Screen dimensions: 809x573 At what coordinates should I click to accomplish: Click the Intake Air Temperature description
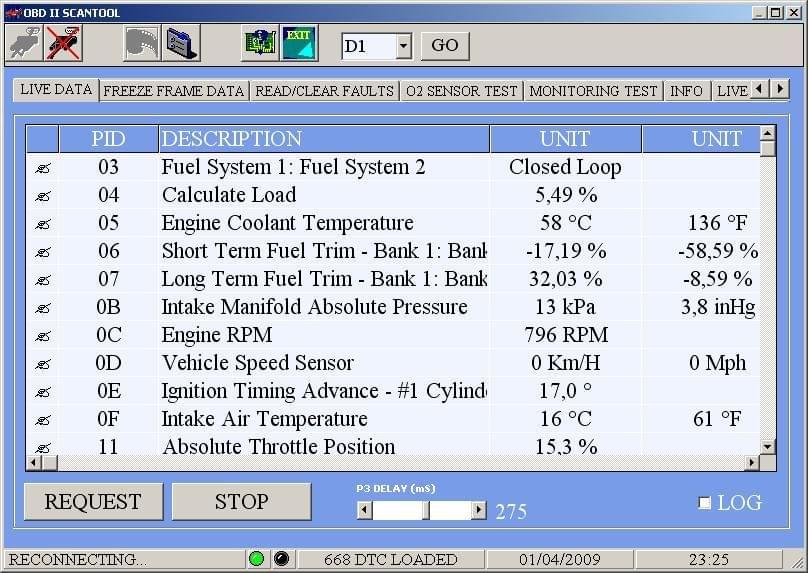pos(264,419)
